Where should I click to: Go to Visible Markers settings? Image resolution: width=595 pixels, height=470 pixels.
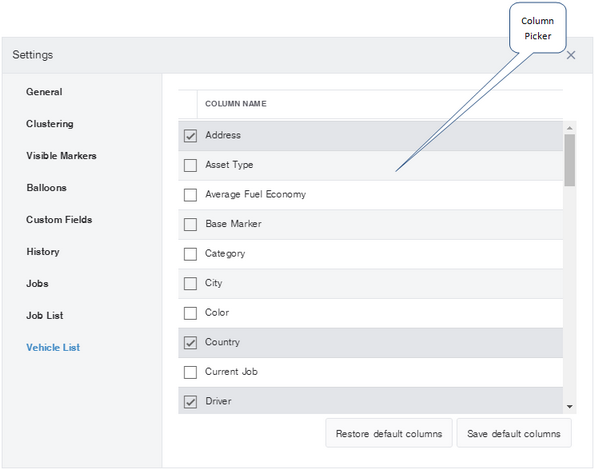tap(61, 156)
